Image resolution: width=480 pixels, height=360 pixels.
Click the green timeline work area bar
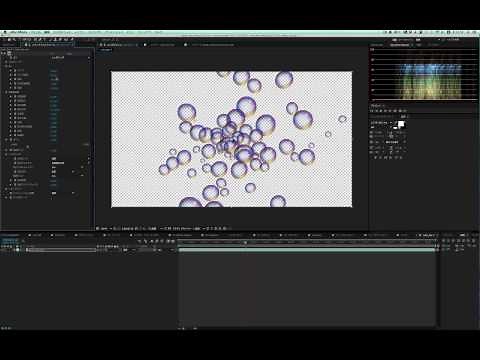307,250
